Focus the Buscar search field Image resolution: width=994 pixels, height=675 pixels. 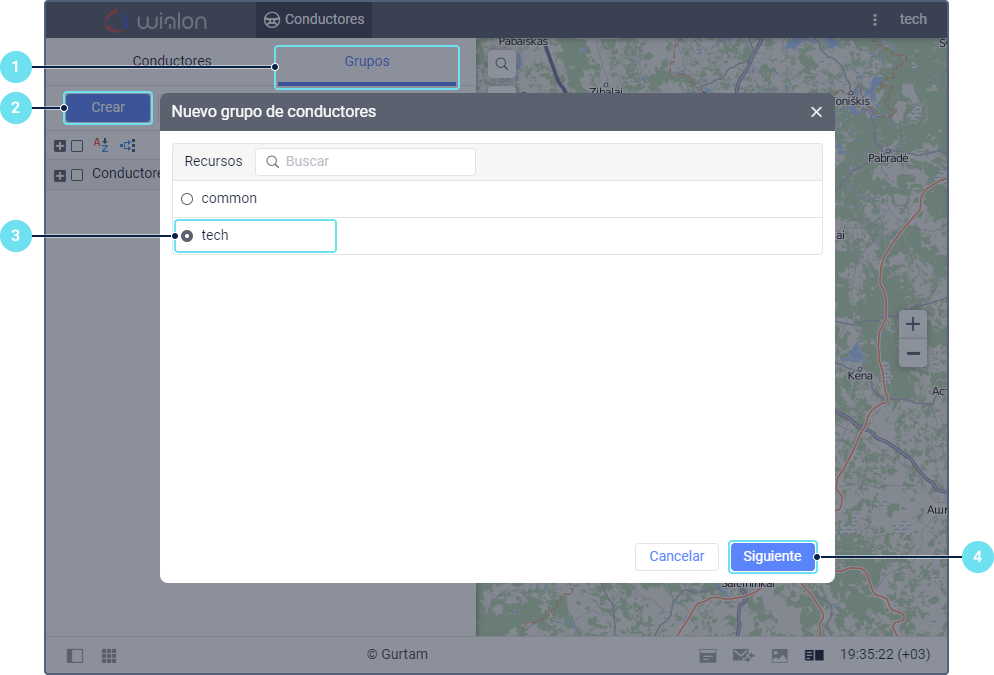pyautogui.click(x=365, y=162)
